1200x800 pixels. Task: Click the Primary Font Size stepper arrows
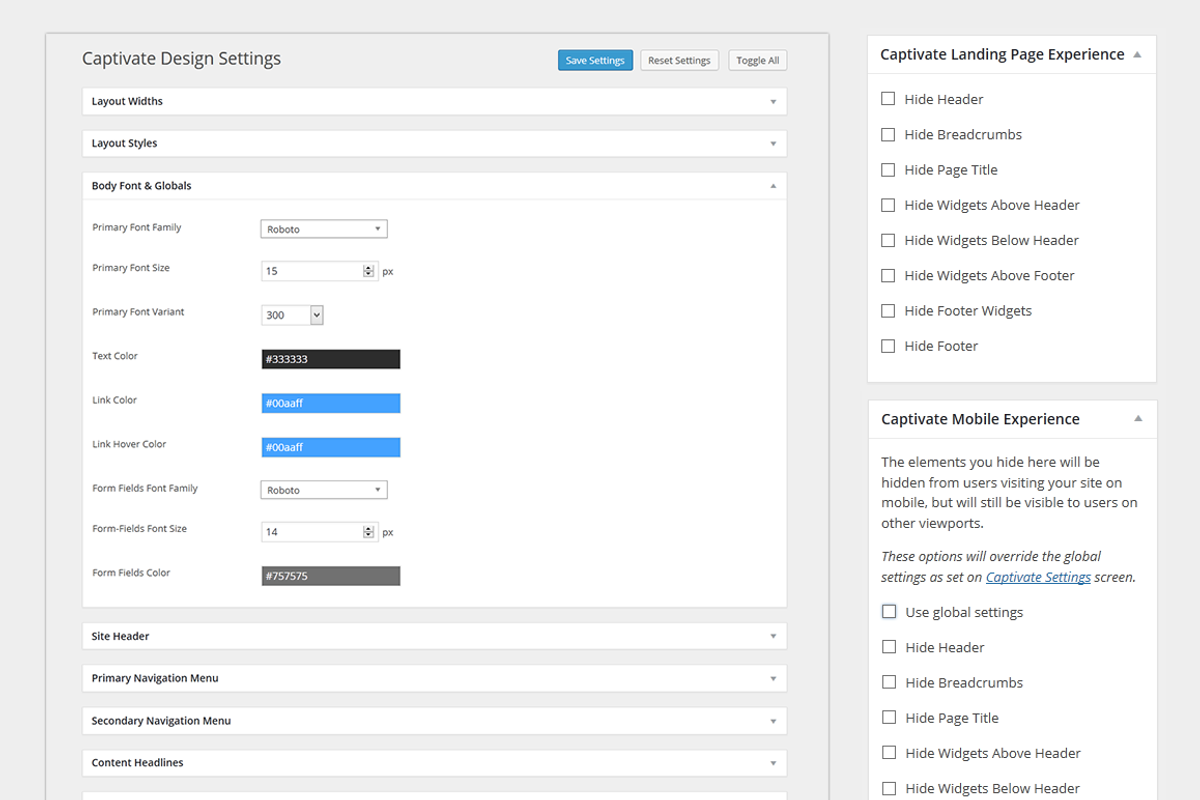pyautogui.click(x=368, y=271)
